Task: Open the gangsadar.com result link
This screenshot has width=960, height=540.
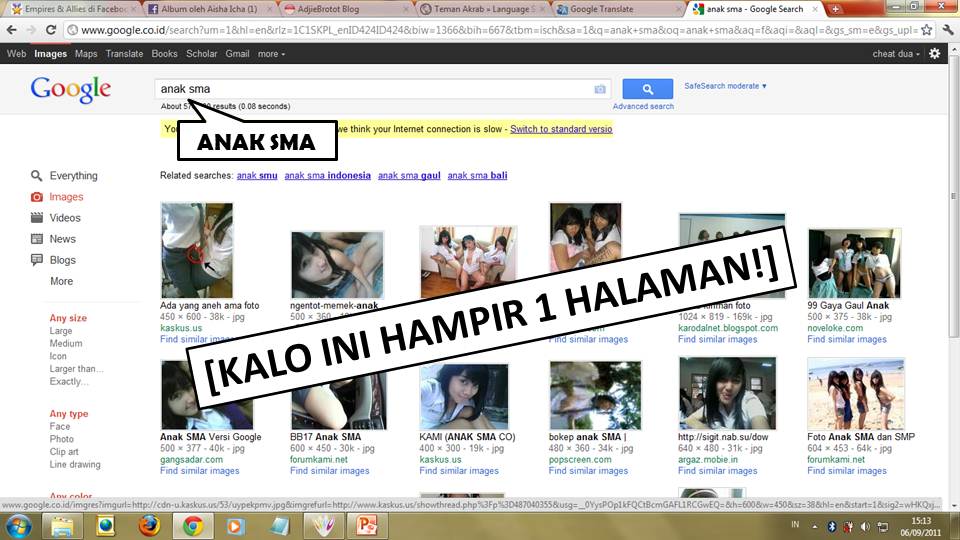Action: pyautogui.click(x=192, y=460)
